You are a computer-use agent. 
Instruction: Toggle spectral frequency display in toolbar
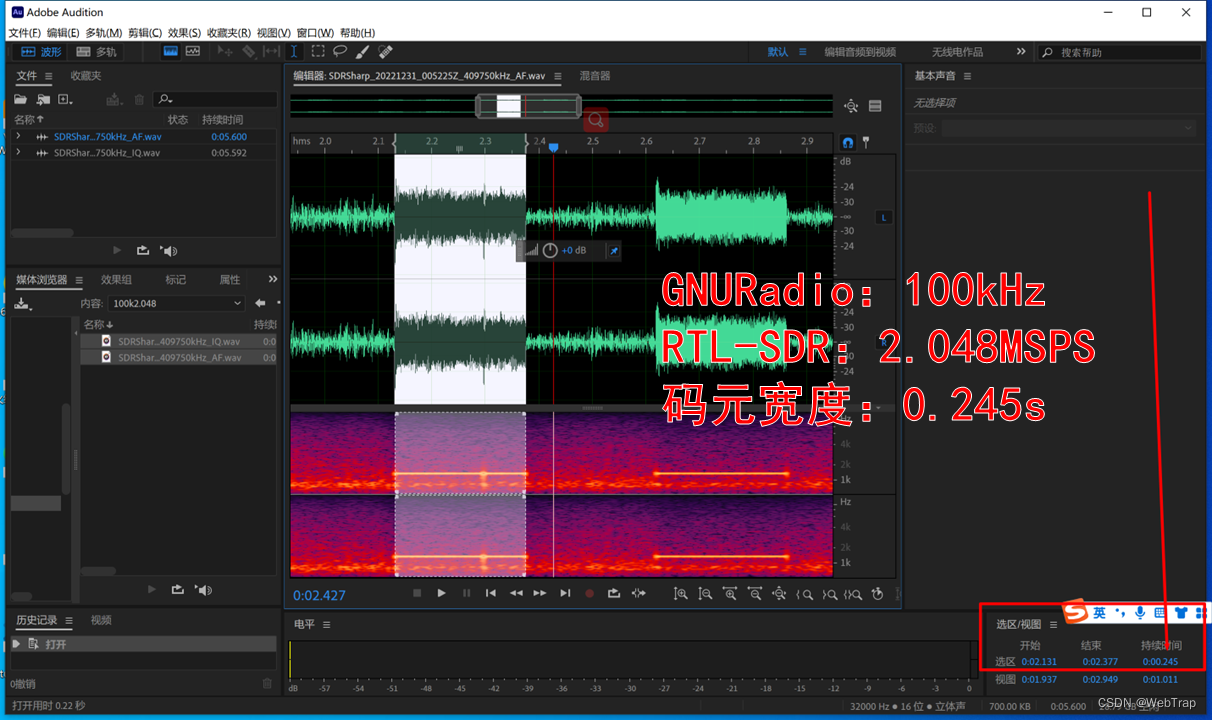170,51
